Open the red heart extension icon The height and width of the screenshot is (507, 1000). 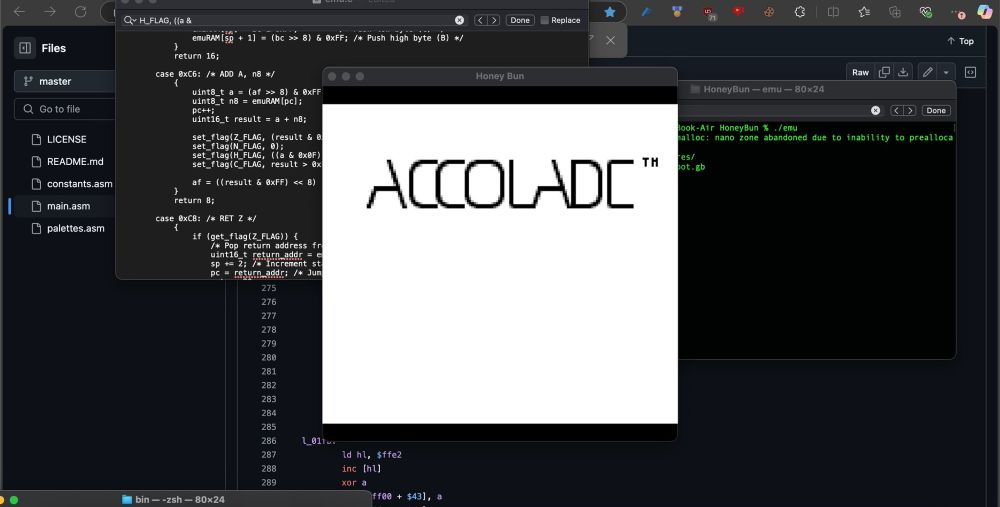pos(739,11)
